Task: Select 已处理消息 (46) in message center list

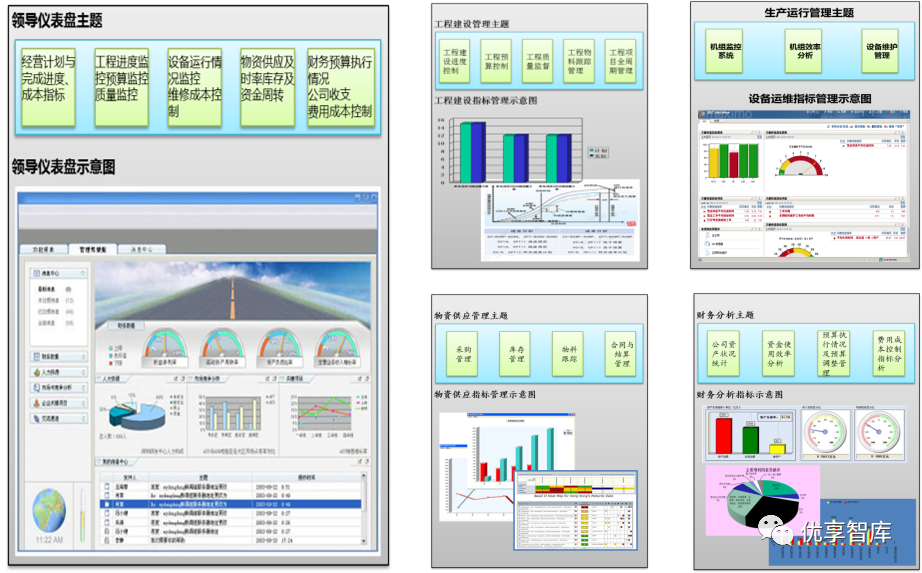Action: [x=55, y=312]
